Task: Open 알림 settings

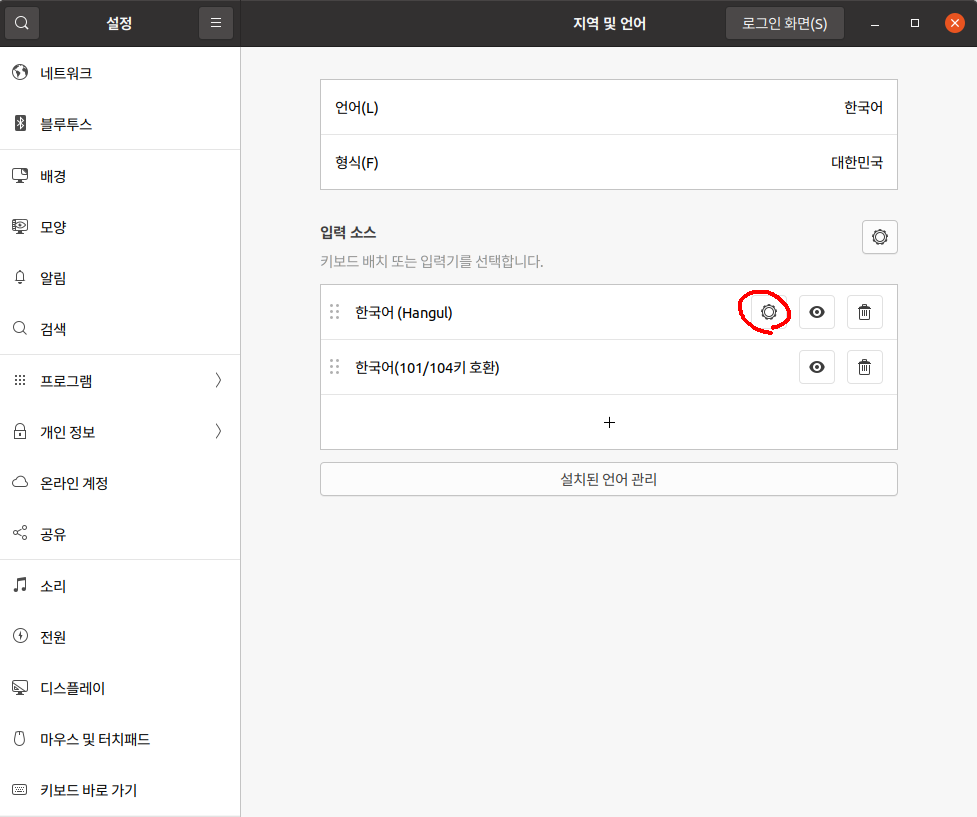Action: (x=120, y=278)
